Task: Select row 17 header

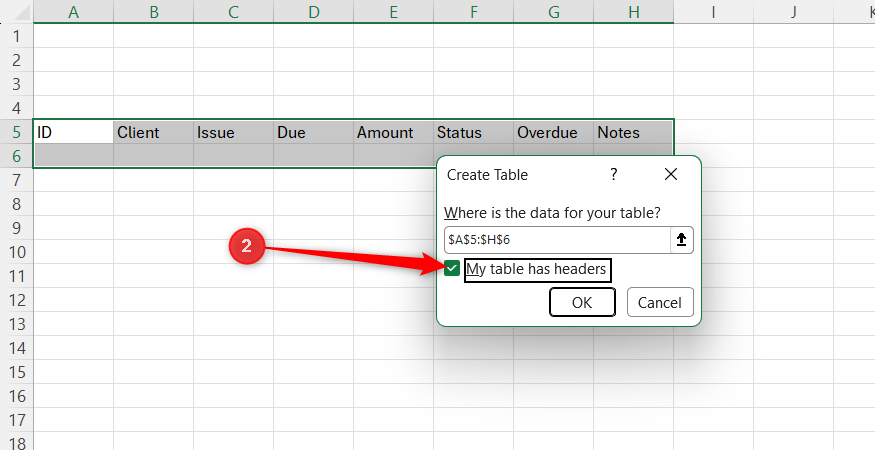Action: tap(16, 420)
